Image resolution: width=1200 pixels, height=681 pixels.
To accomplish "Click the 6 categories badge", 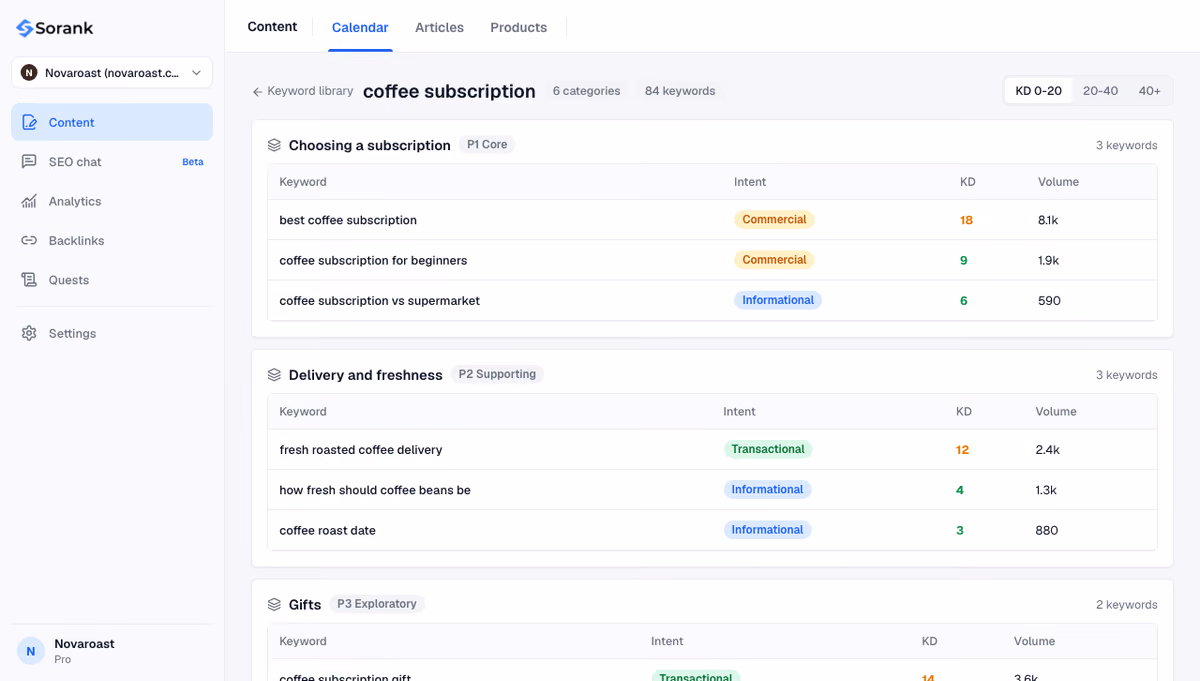I will click(x=586, y=91).
